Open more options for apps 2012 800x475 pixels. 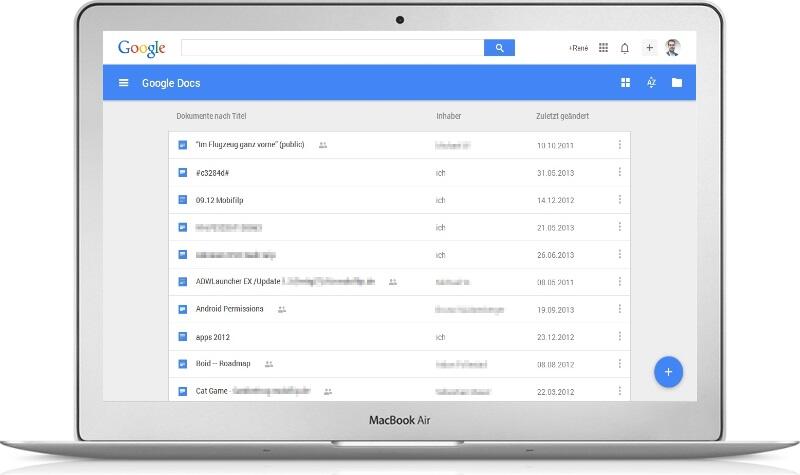pos(619,337)
